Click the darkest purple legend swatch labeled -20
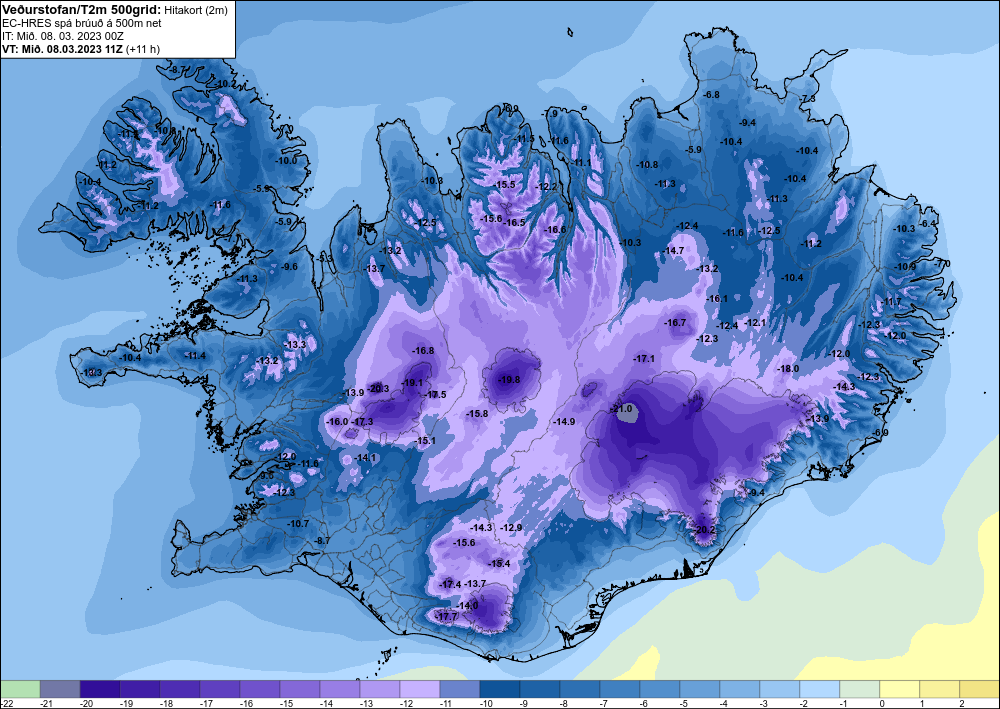Viewport: 1000px width, 709px height. [100, 689]
